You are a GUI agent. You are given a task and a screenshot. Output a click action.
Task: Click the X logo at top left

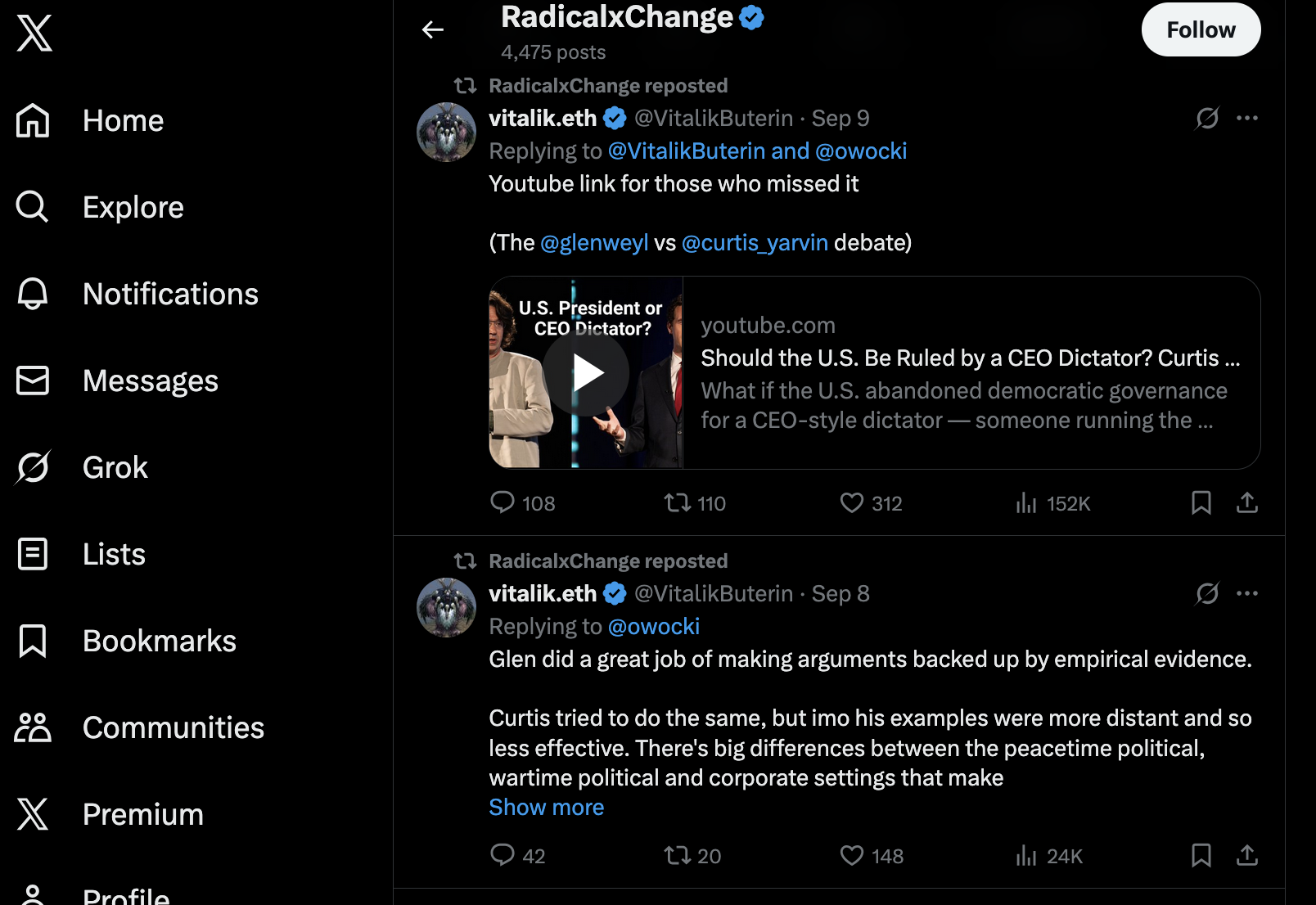(x=34, y=33)
